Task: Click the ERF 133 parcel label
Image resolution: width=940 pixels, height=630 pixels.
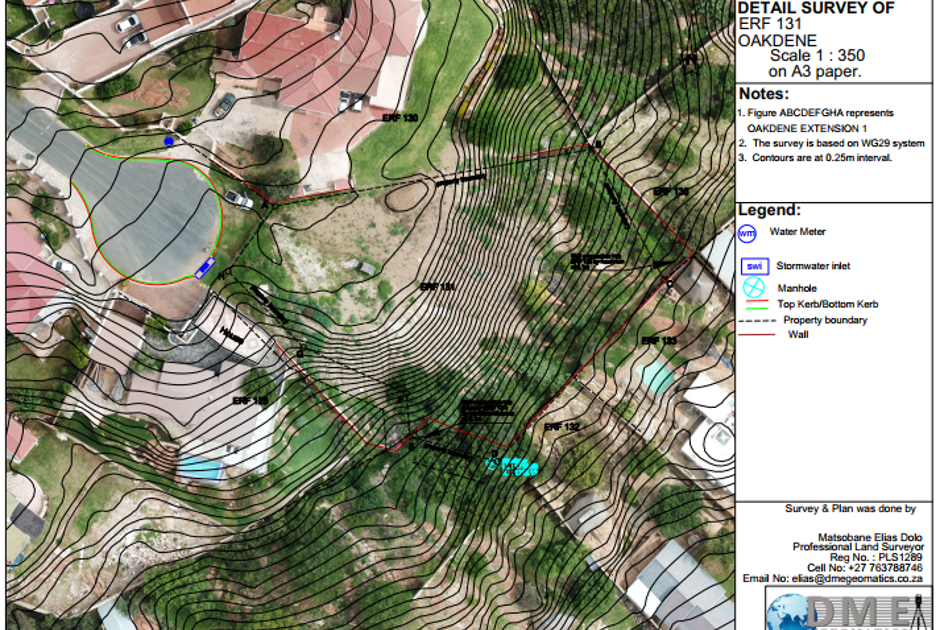Action: click(x=659, y=341)
